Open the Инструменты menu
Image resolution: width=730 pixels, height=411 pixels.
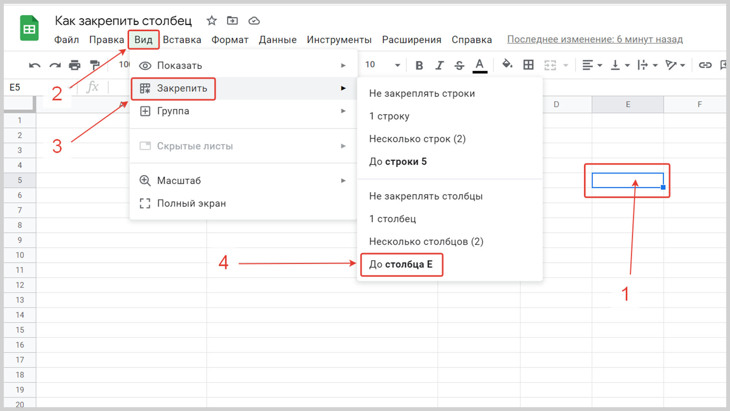339,40
